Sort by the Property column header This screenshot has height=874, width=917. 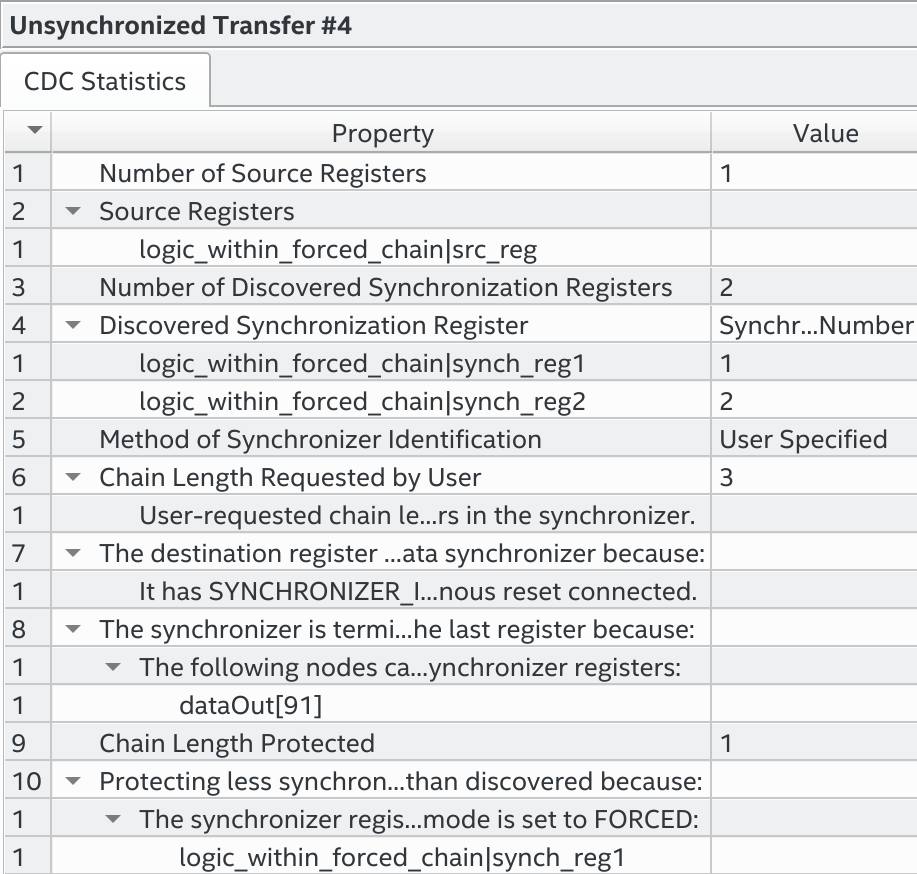tap(382, 133)
